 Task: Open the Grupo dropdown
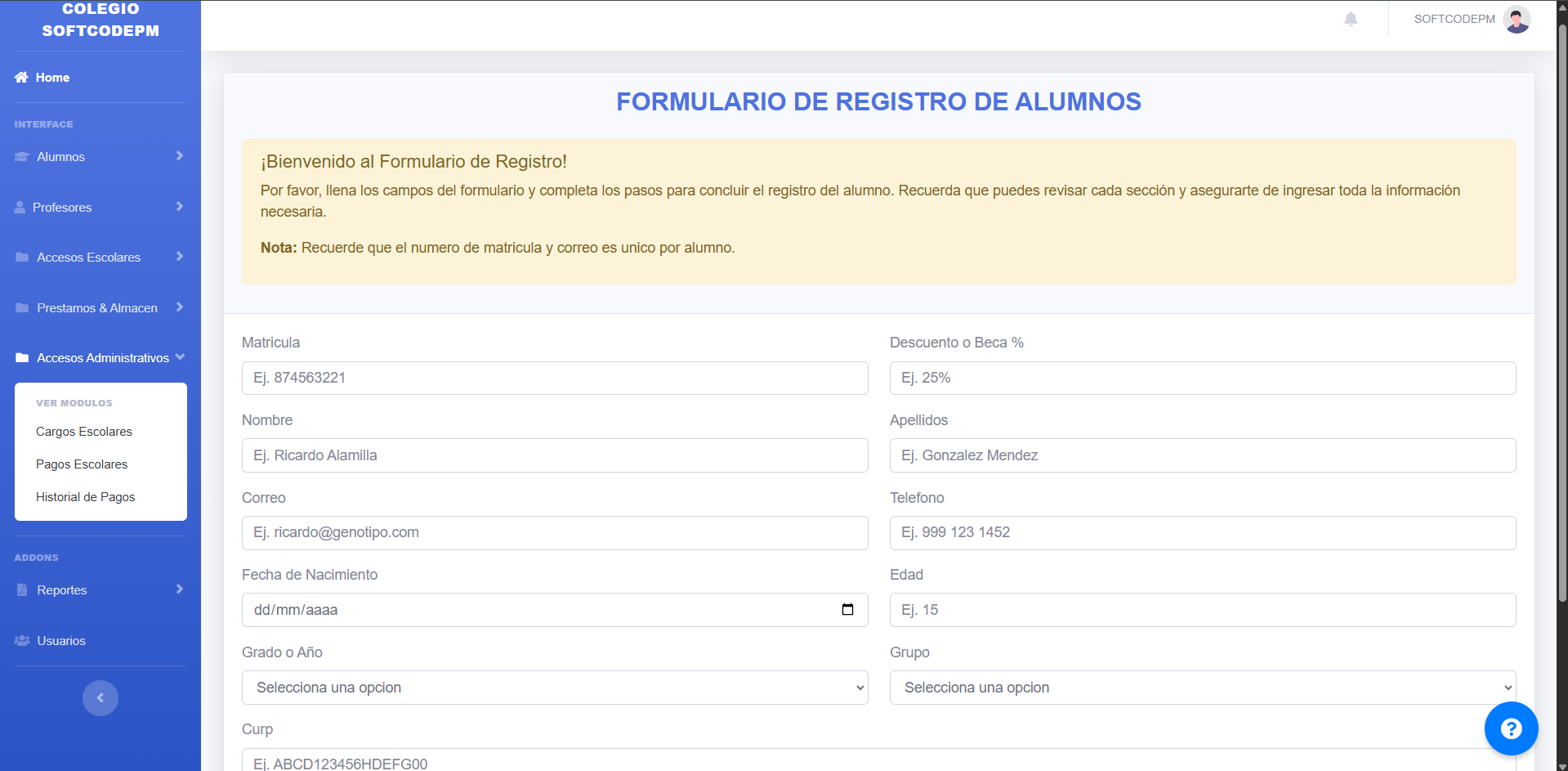(1202, 688)
